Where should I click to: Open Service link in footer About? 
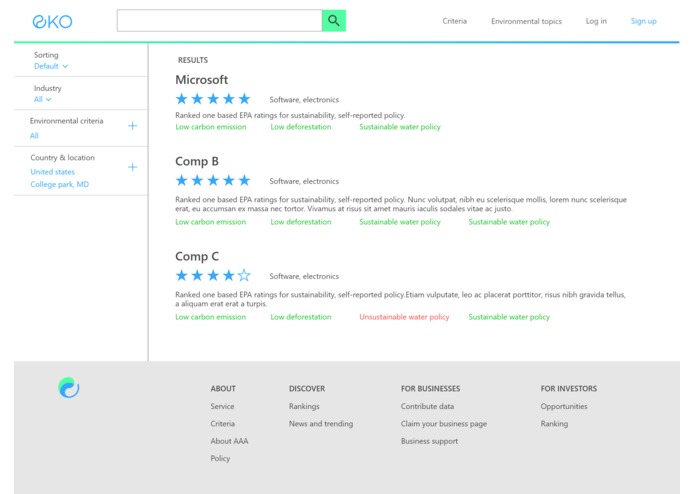222,406
